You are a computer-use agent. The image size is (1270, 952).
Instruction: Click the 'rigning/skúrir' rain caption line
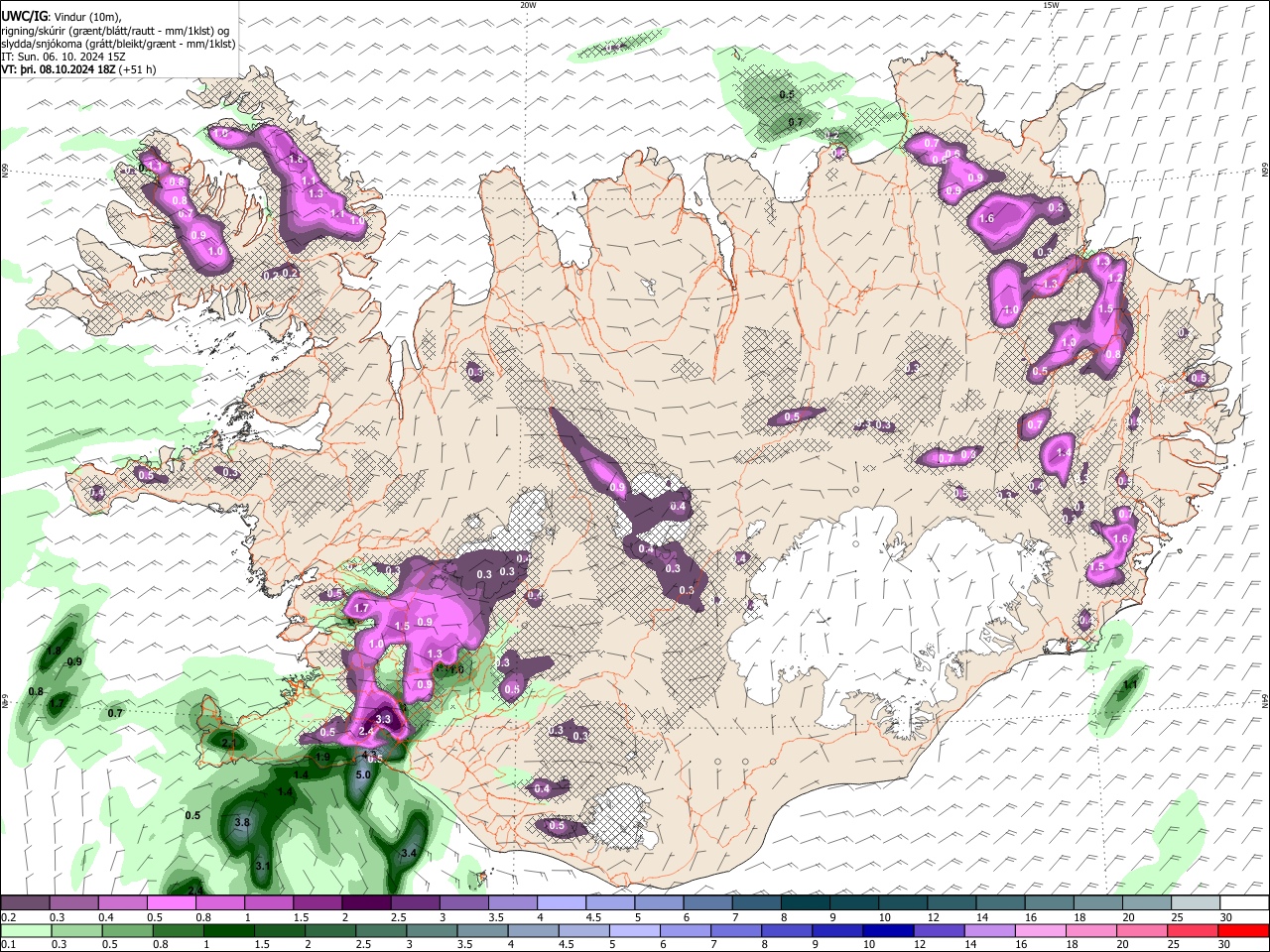click(115, 31)
